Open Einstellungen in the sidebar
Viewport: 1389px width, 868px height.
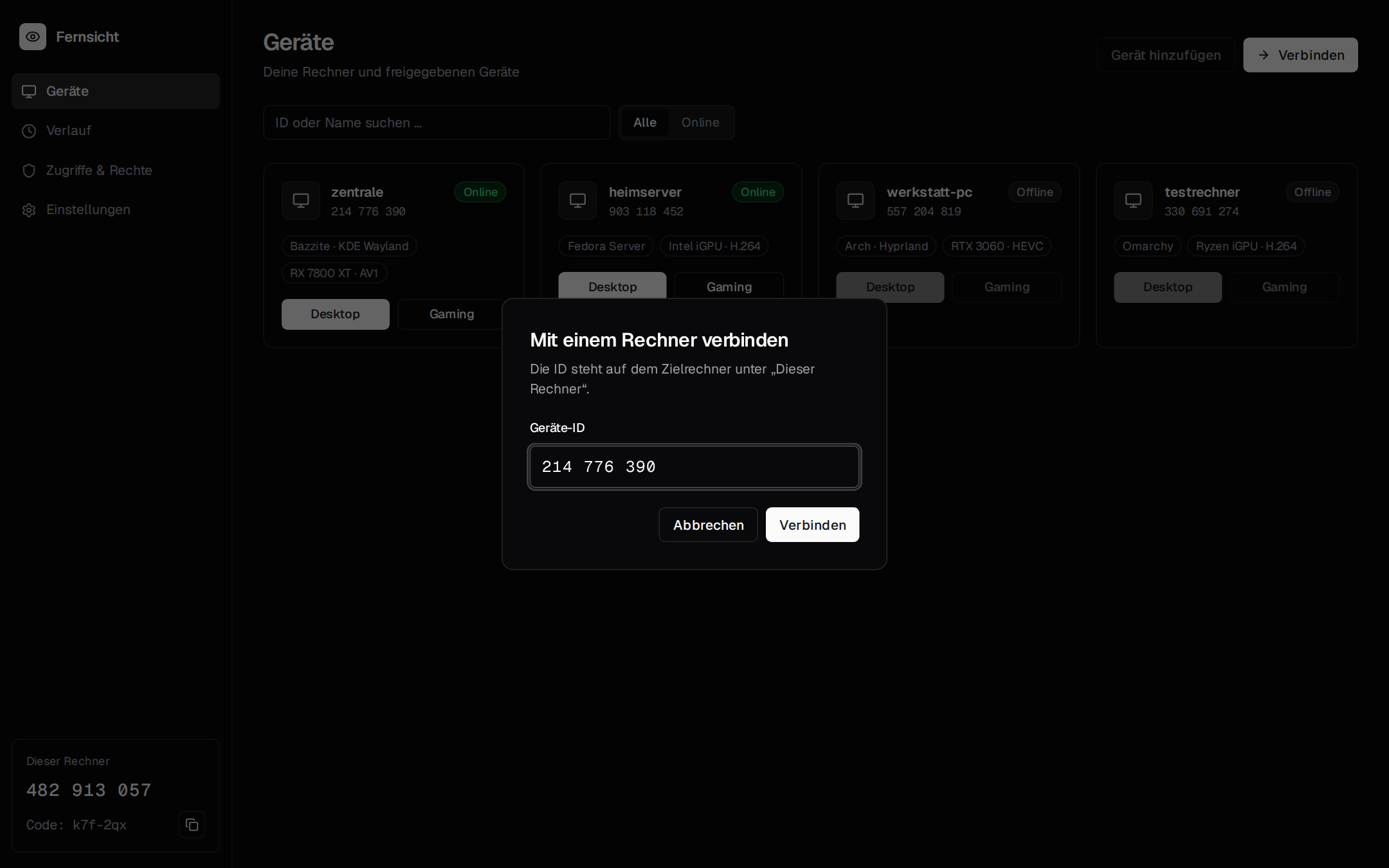(116, 210)
